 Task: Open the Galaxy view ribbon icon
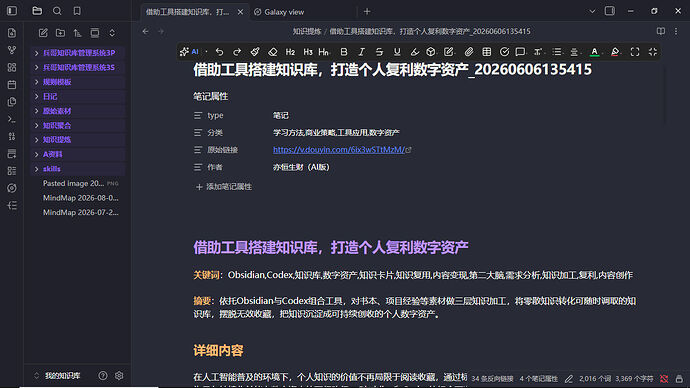pyautogui.click(x=12, y=188)
